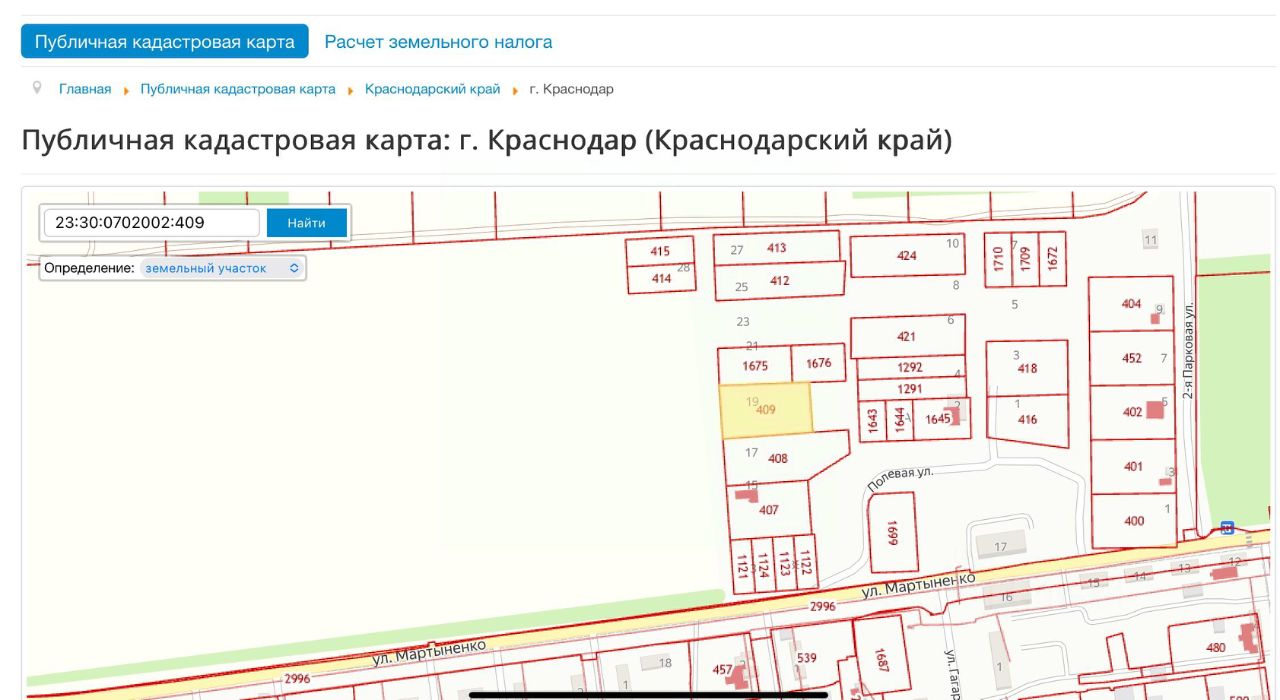1280x700 pixels.
Task: Open 'Краснодарский край' breadcrumb link
Action: tap(432, 89)
